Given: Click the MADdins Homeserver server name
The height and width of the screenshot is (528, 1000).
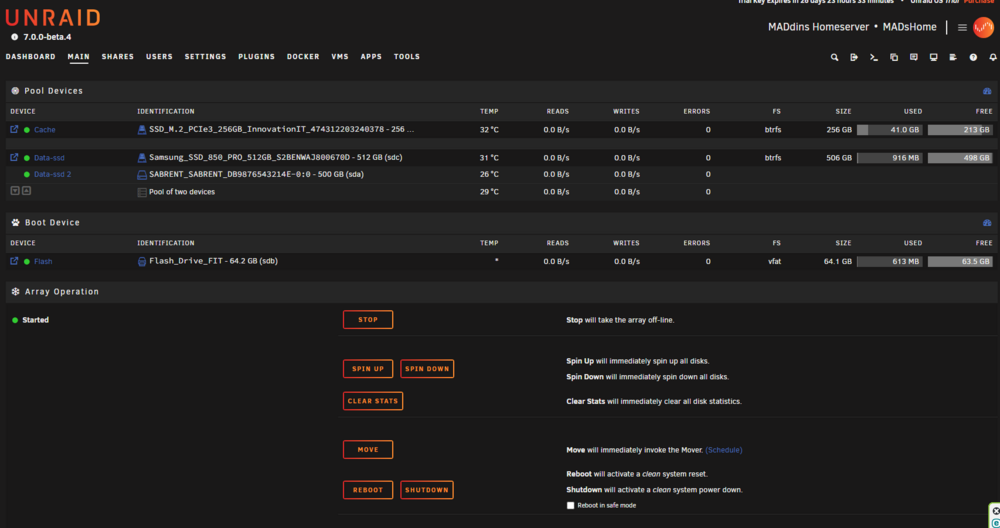Looking at the screenshot, I should [818, 27].
